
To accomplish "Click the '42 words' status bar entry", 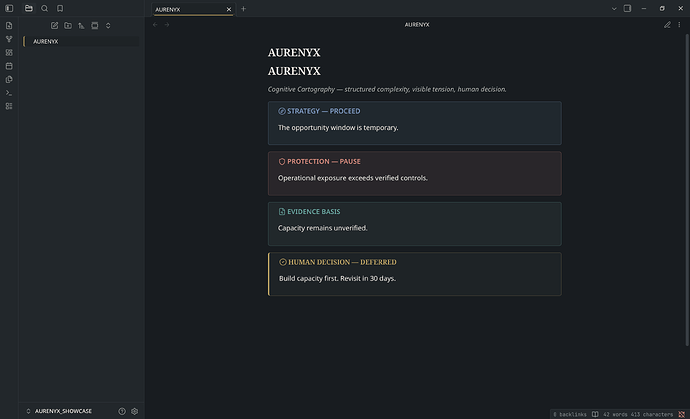I will pyautogui.click(x=615, y=414).
